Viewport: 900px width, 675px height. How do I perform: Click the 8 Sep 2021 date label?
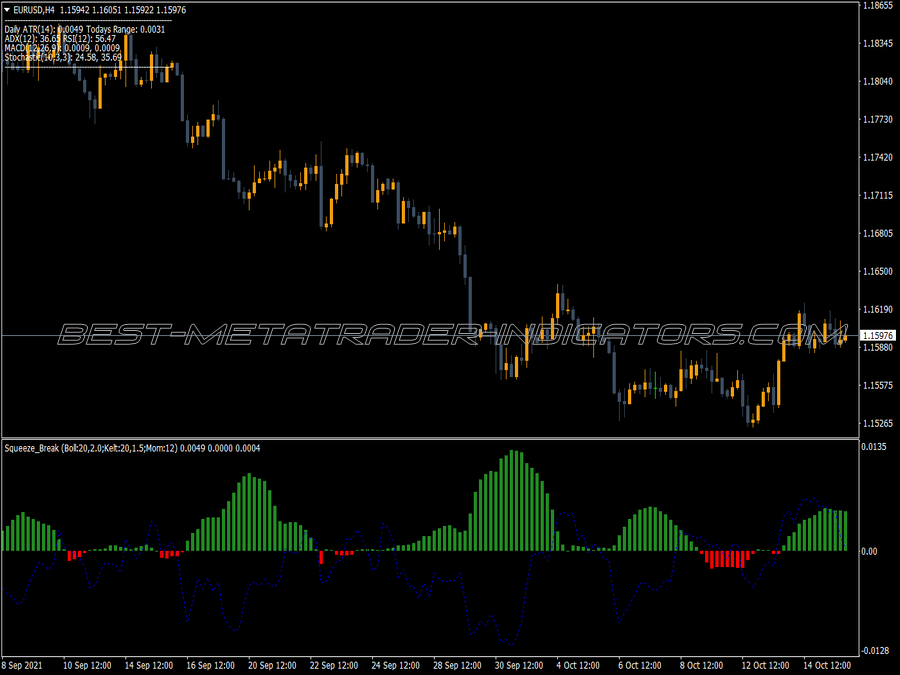click(x=22, y=665)
